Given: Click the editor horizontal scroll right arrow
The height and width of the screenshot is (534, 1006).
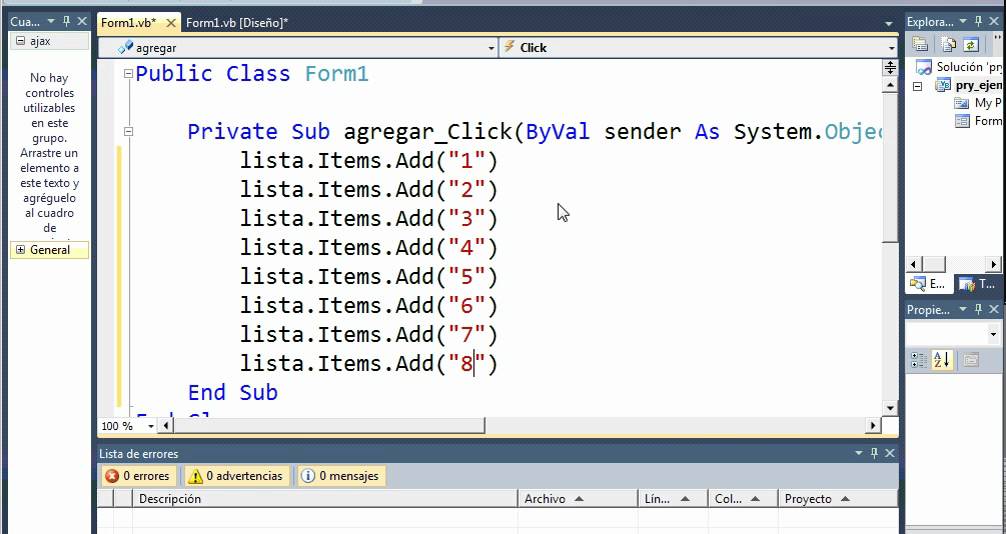Looking at the screenshot, I should pyautogui.click(x=873, y=426).
